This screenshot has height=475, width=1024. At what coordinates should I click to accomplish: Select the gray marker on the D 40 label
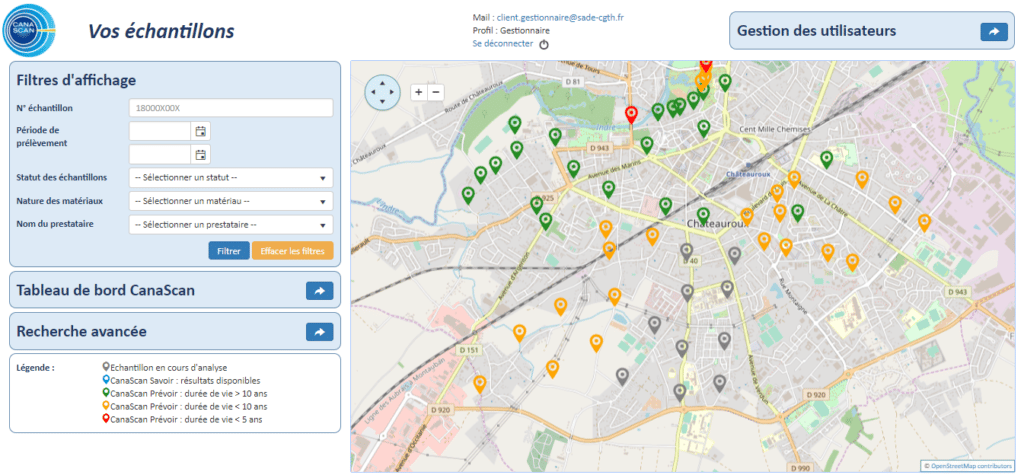pos(686,251)
